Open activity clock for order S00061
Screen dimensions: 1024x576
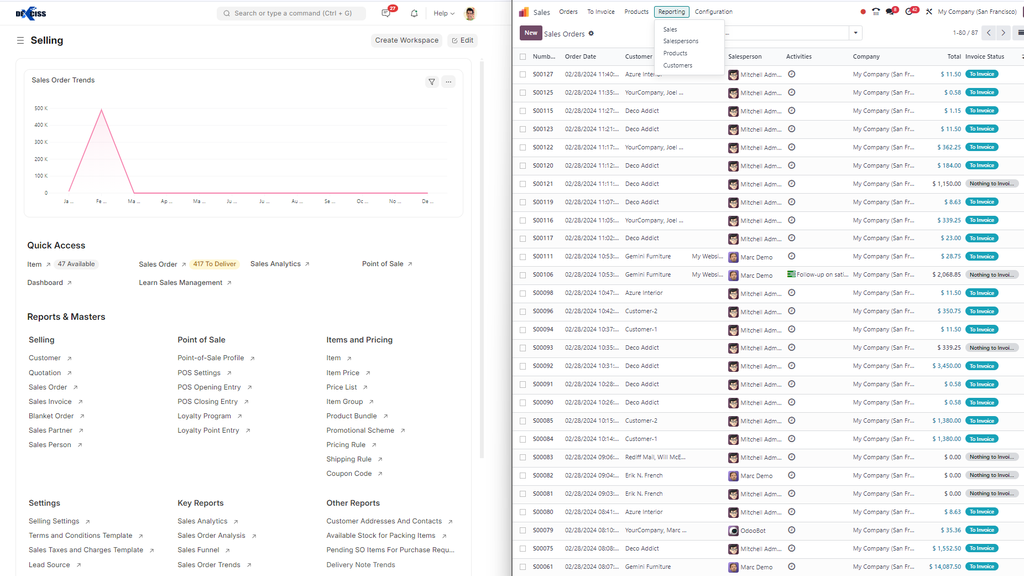(x=792, y=567)
